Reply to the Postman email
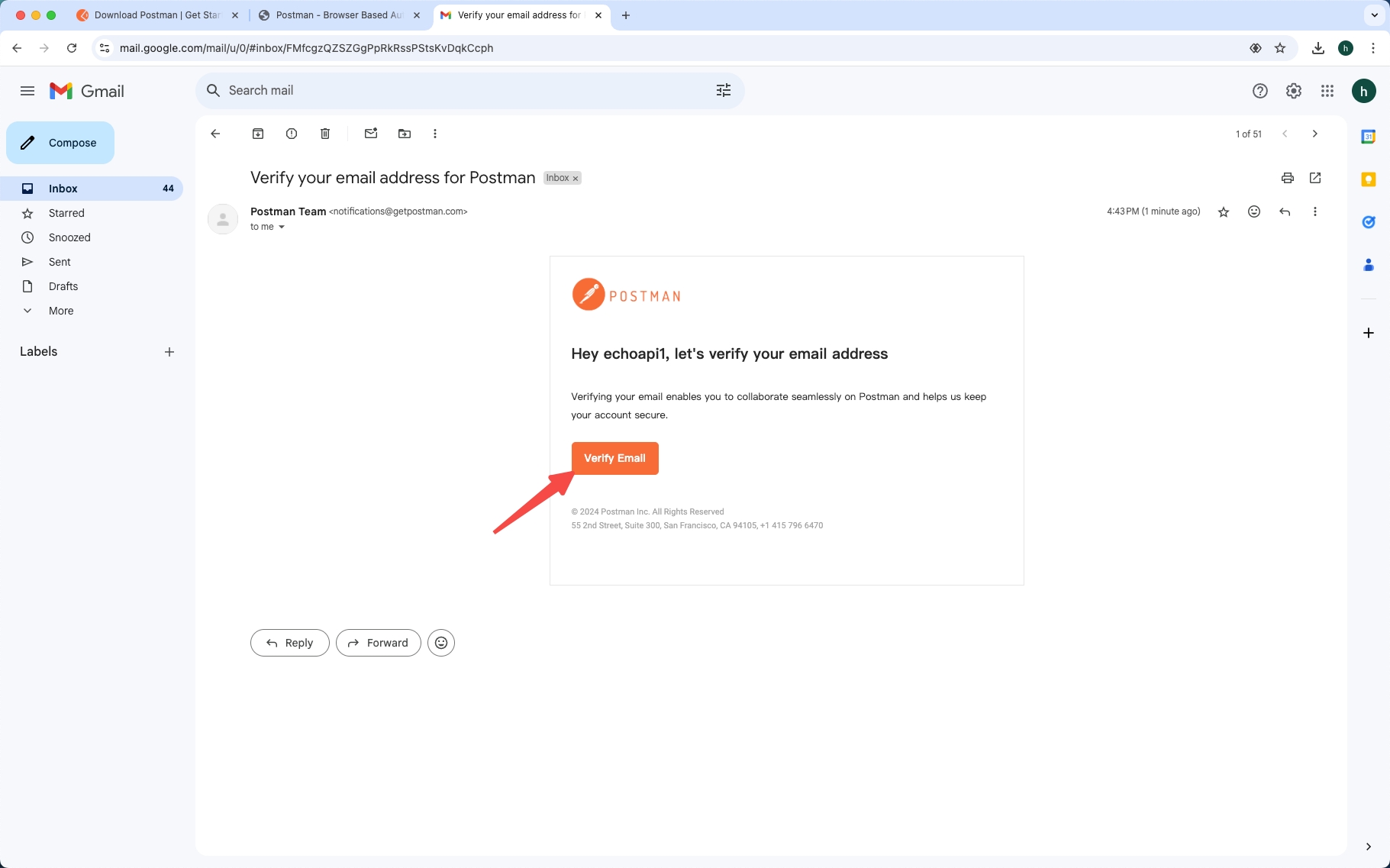This screenshot has height=868, width=1390. pos(289,642)
